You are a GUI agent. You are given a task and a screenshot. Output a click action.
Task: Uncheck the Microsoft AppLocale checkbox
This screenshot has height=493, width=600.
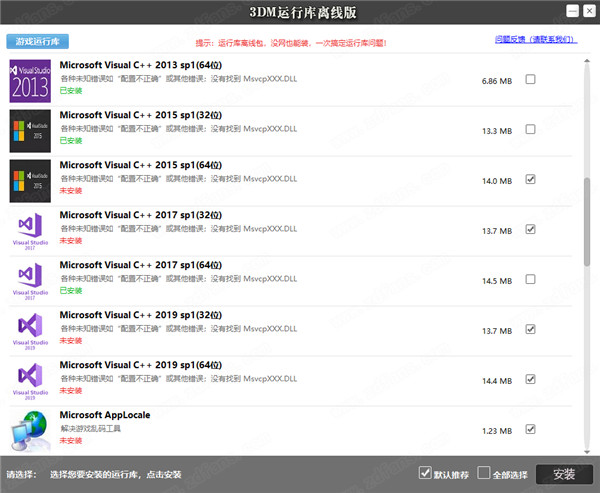pyautogui.click(x=530, y=429)
